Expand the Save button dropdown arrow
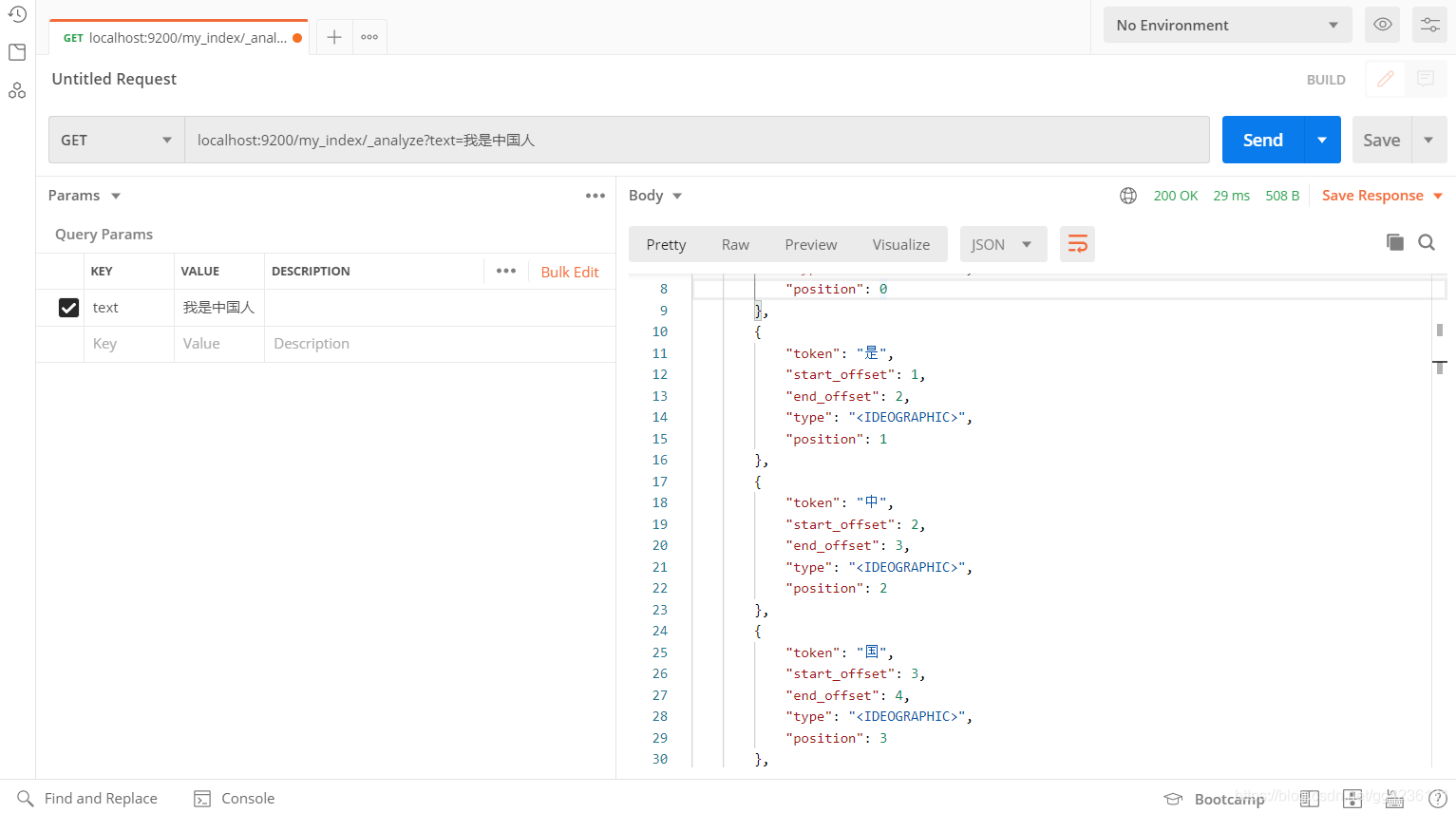 click(1428, 140)
